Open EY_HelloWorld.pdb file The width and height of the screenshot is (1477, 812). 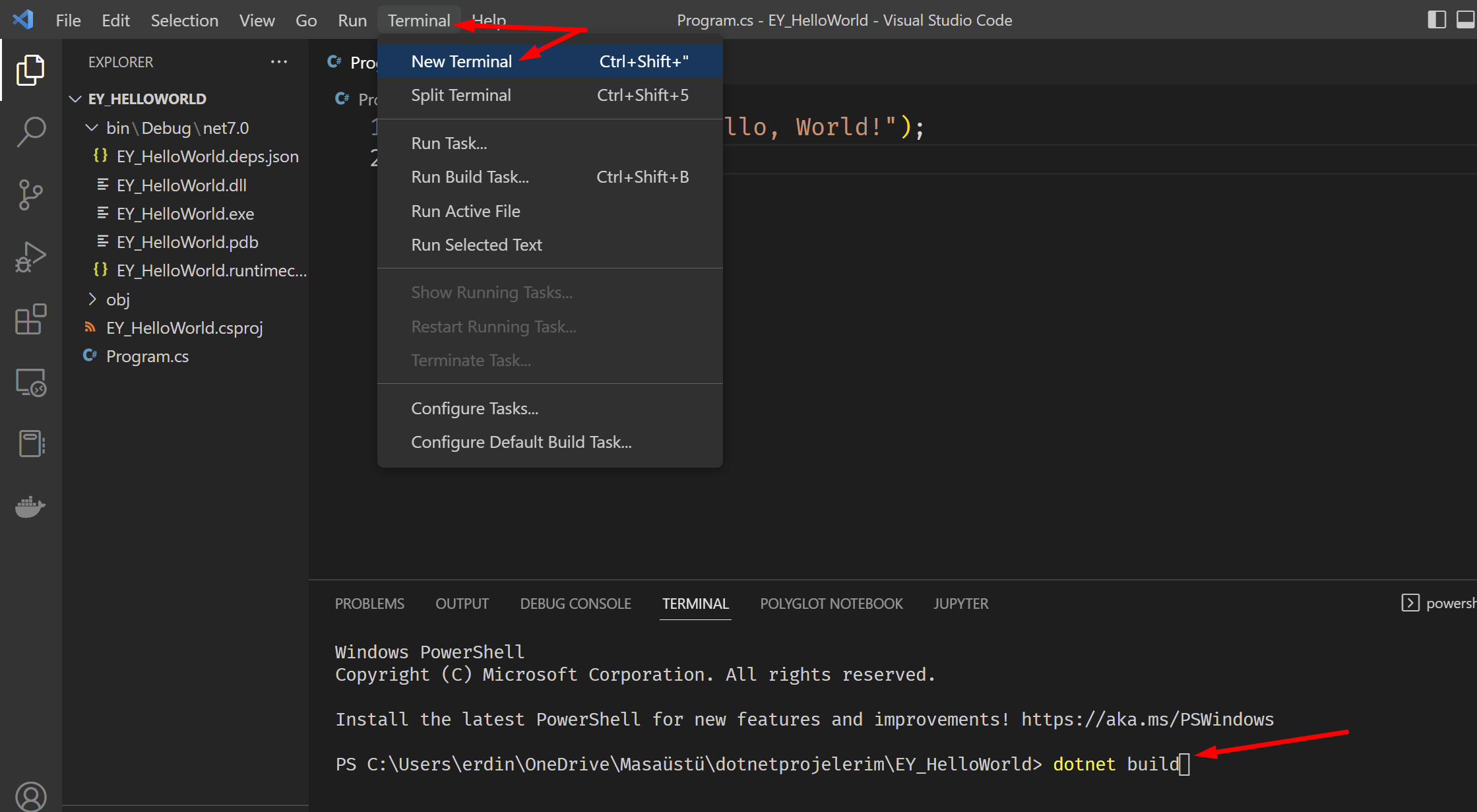coord(177,242)
